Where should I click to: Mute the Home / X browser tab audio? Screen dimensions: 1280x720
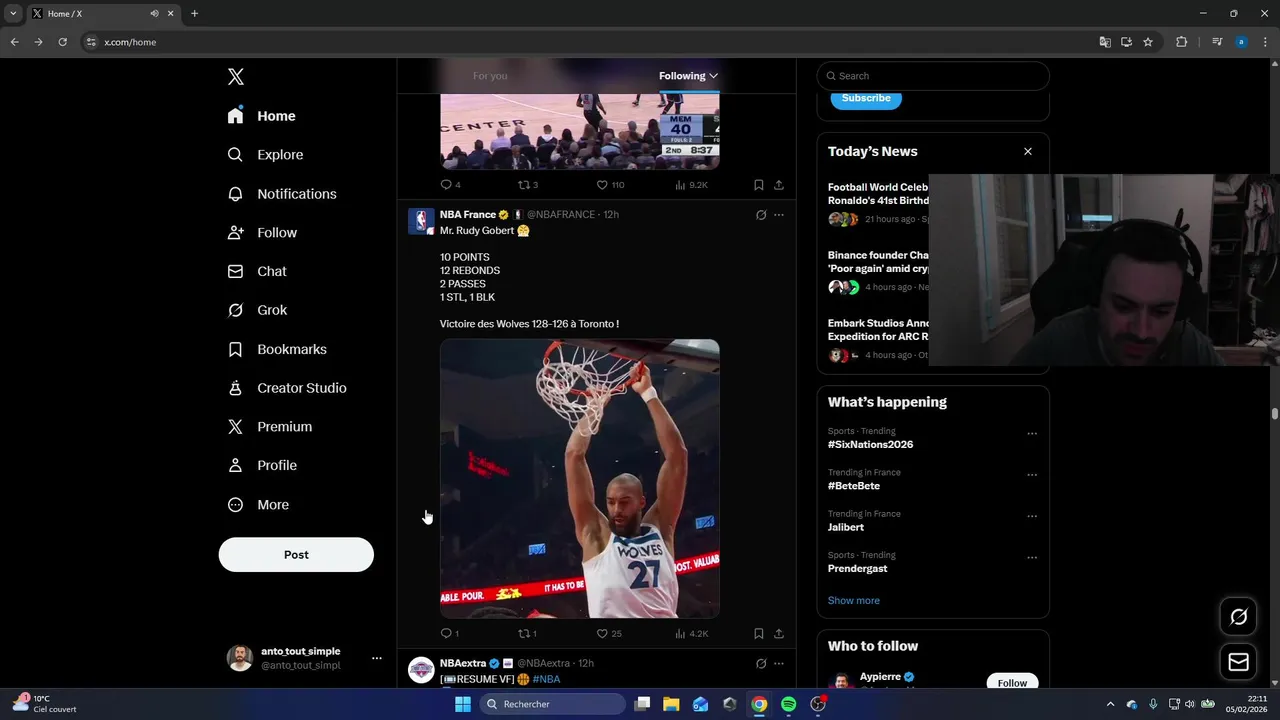[x=154, y=14]
